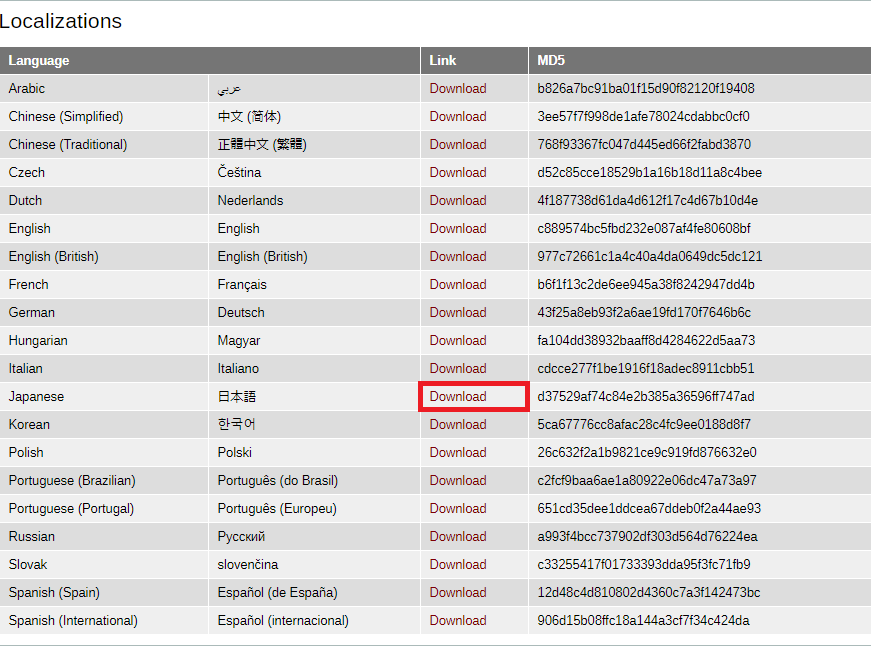Click the Arabic Download link

(458, 88)
